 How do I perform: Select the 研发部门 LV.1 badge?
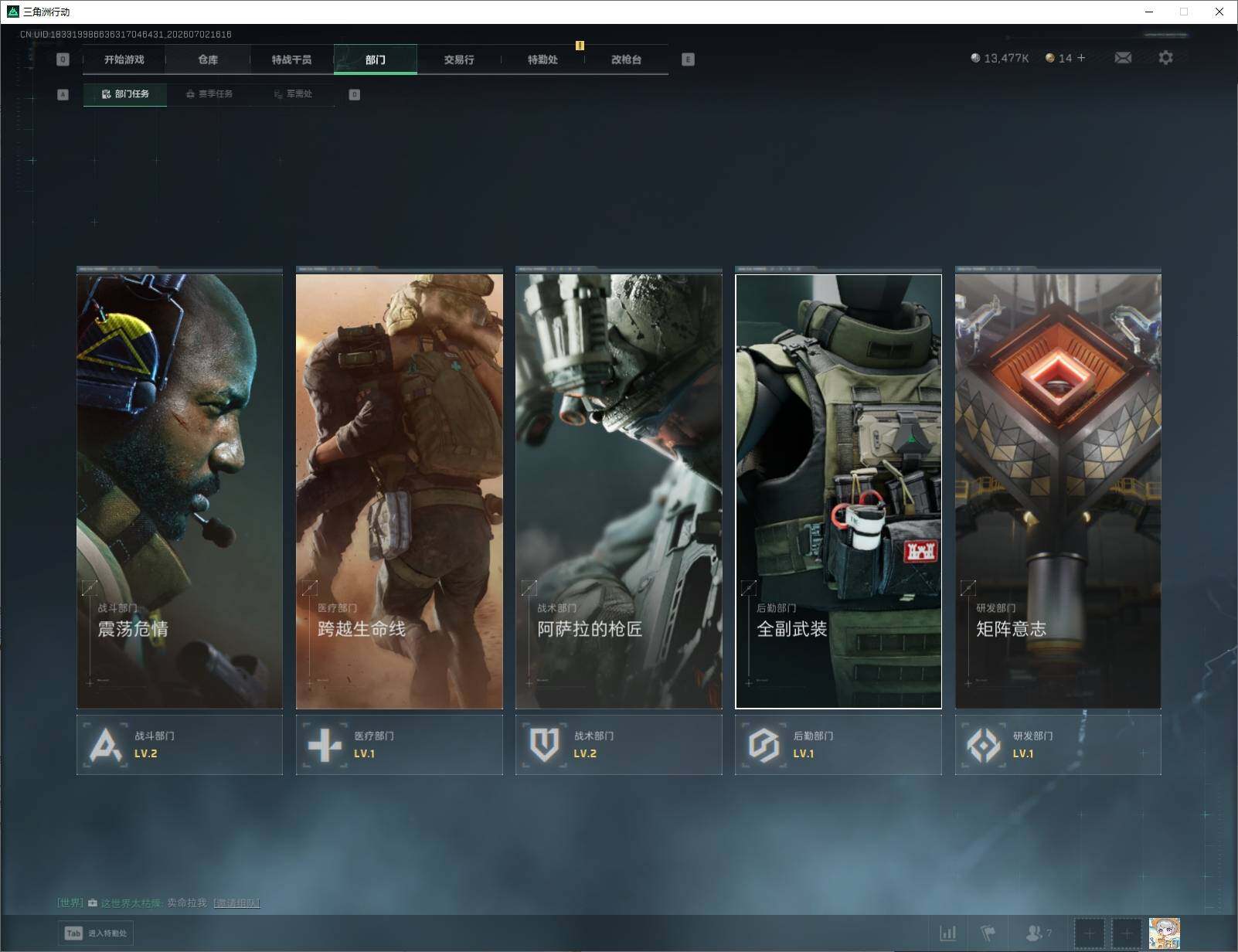1058,745
